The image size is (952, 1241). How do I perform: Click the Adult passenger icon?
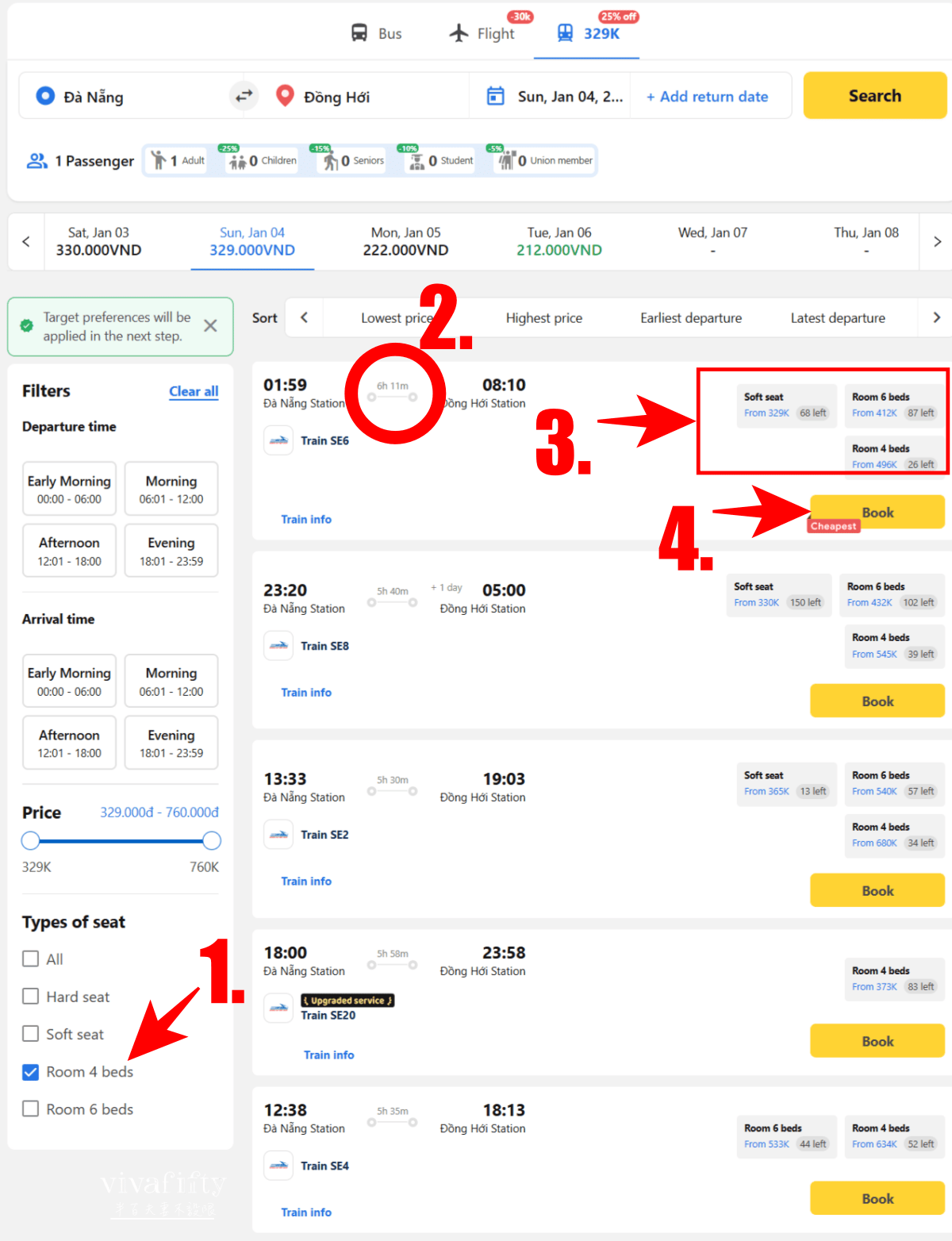pos(159,160)
